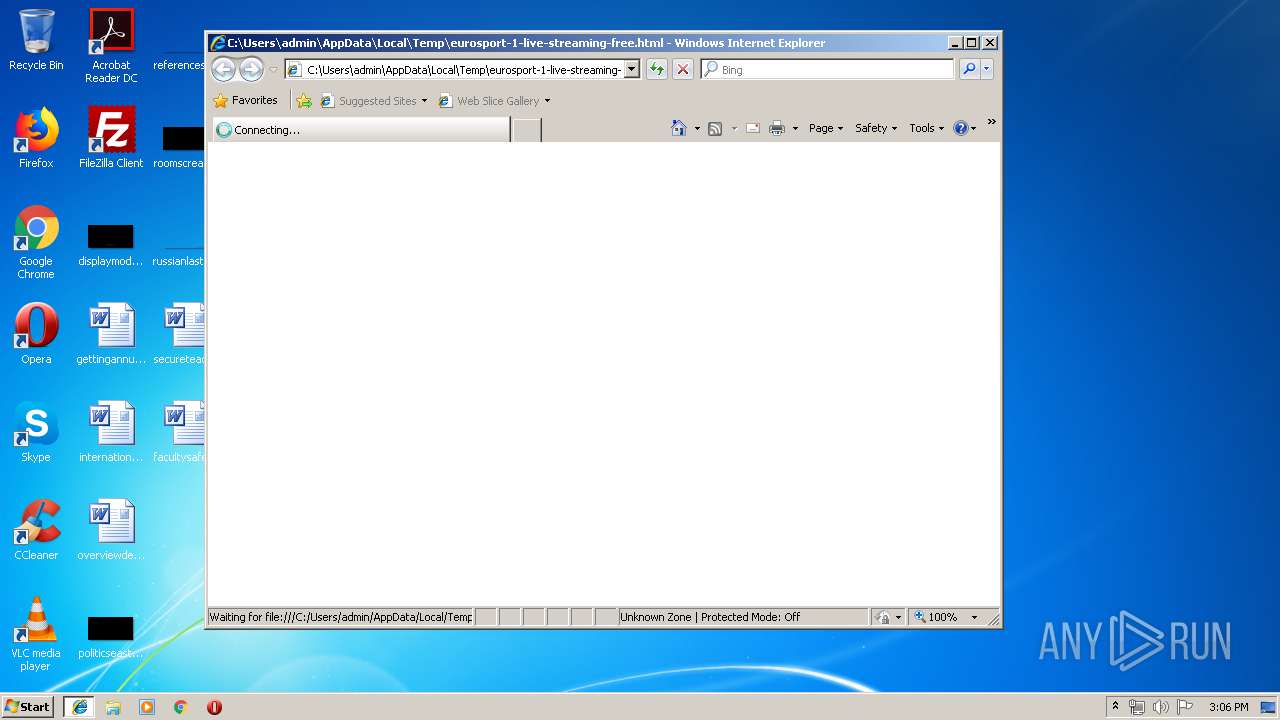Select gettingannu... Word document icon
The width and height of the screenshot is (1280, 720).
[111, 334]
